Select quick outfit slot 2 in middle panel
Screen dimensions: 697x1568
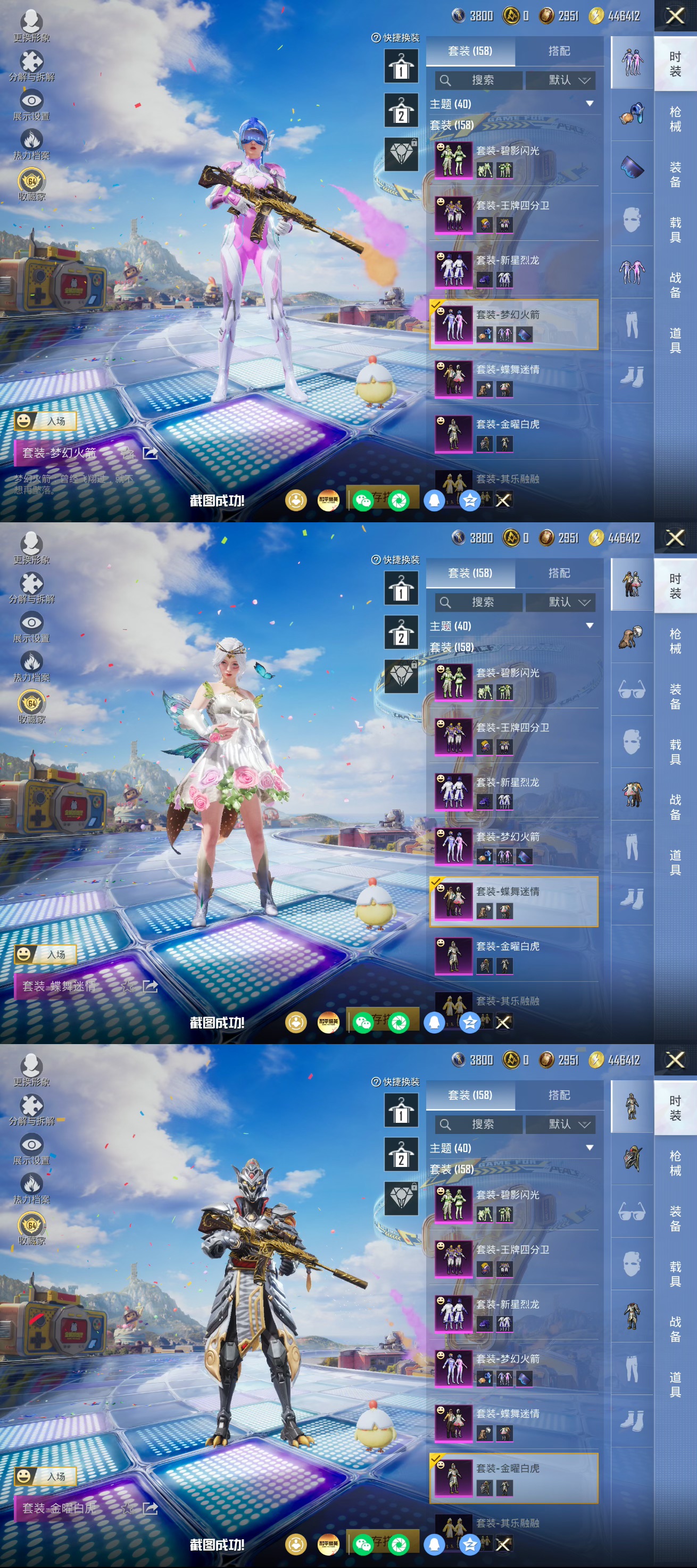[401, 632]
